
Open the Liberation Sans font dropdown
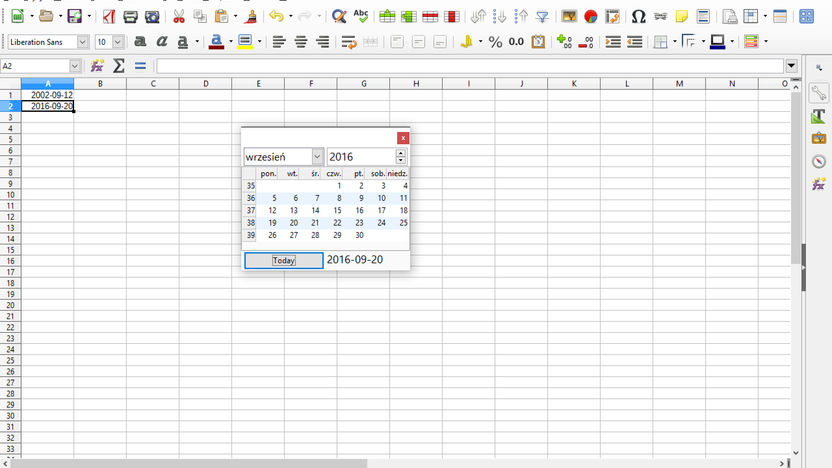tap(82, 41)
